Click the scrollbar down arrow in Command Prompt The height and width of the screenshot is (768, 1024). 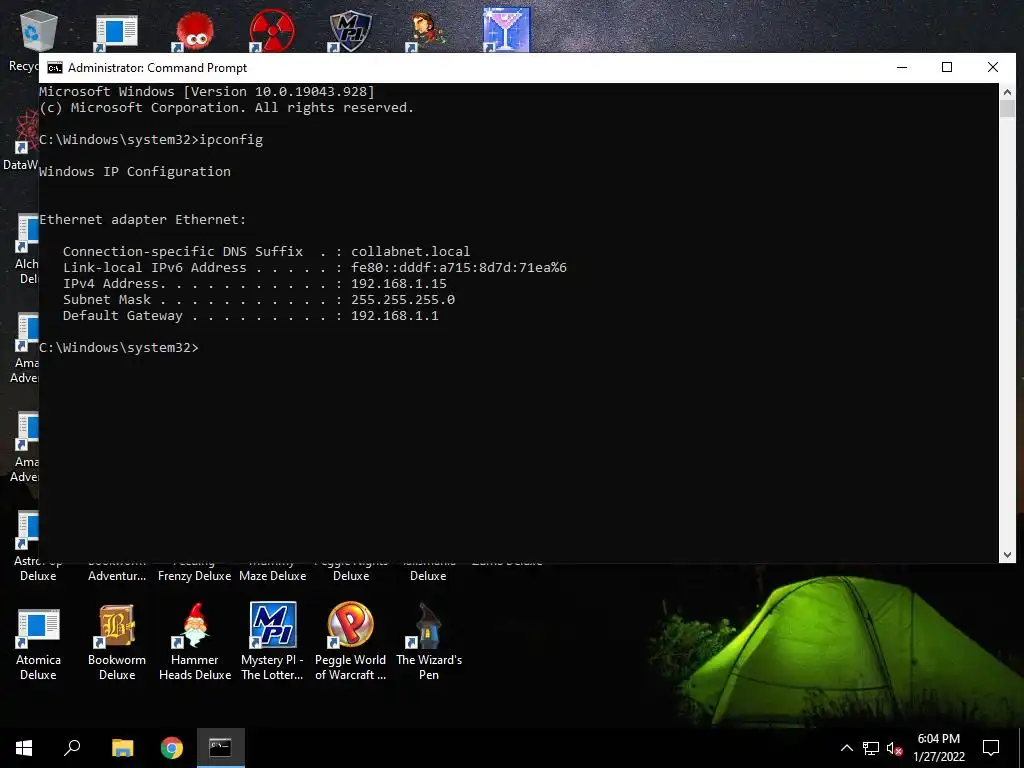click(1007, 554)
